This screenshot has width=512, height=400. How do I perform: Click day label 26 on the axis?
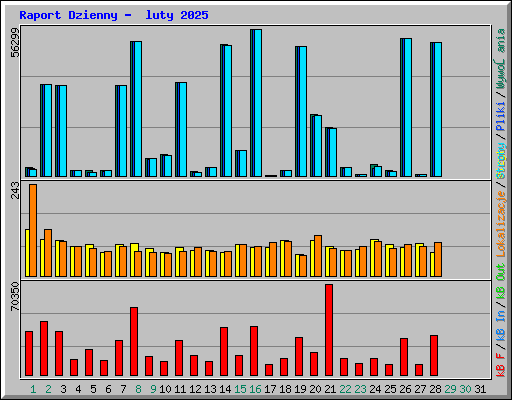click(x=405, y=389)
